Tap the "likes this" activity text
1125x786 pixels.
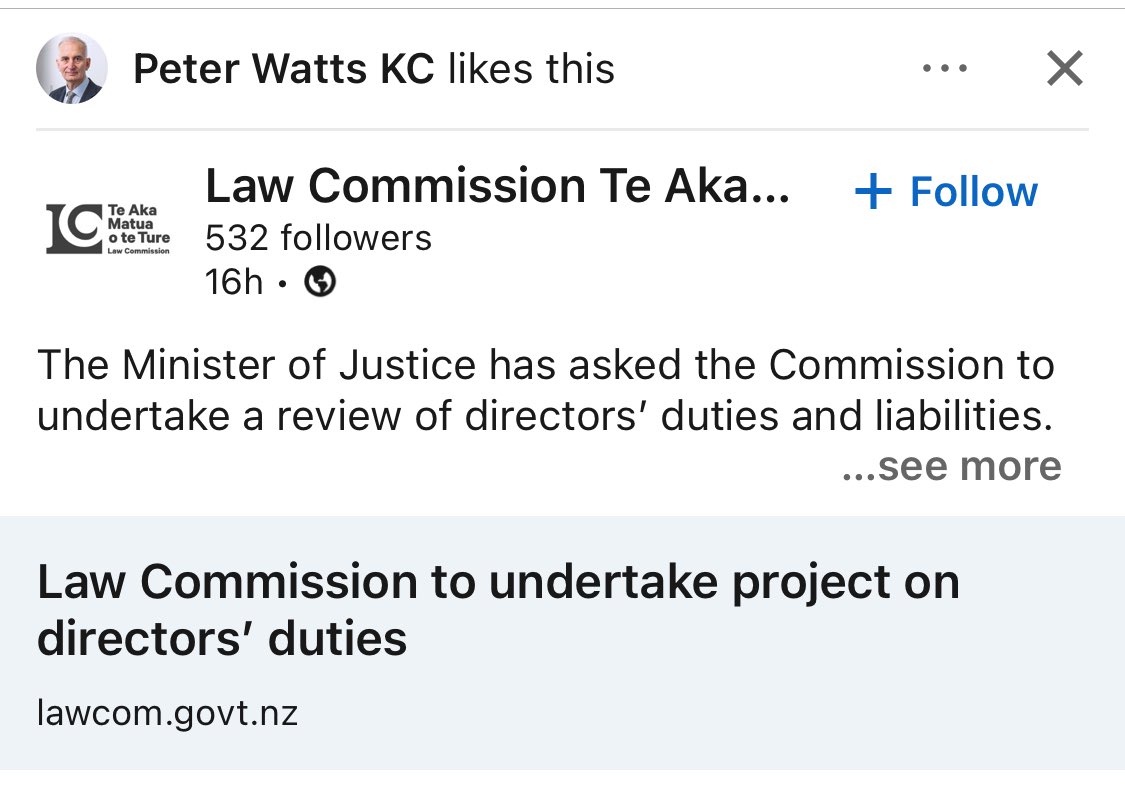pos(531,69)
